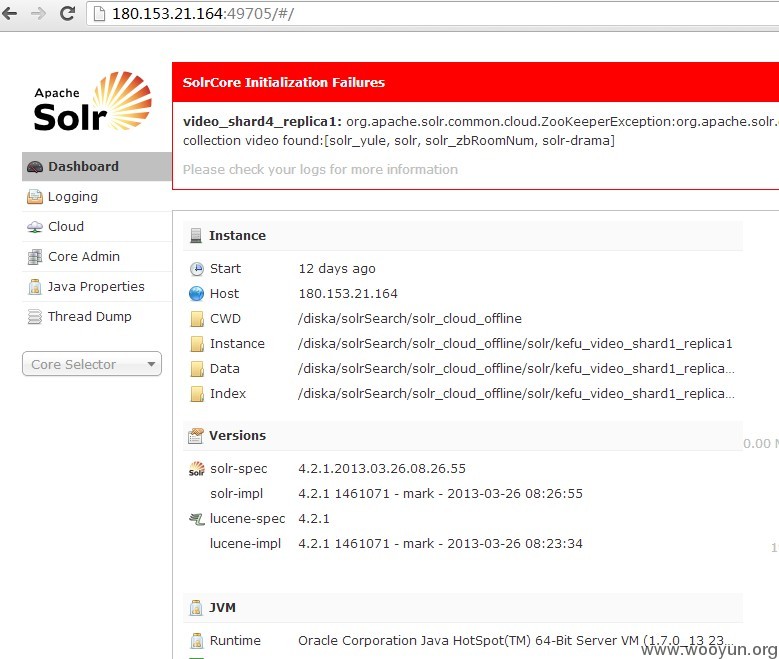
Task: Select video_shard4_replica1 error name
Action: tap(262, 122)
